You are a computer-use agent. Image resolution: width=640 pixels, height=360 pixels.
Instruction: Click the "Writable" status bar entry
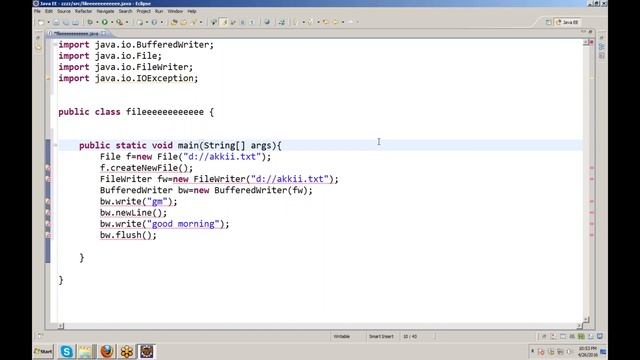pyautogui.click(x=342, y=336)
